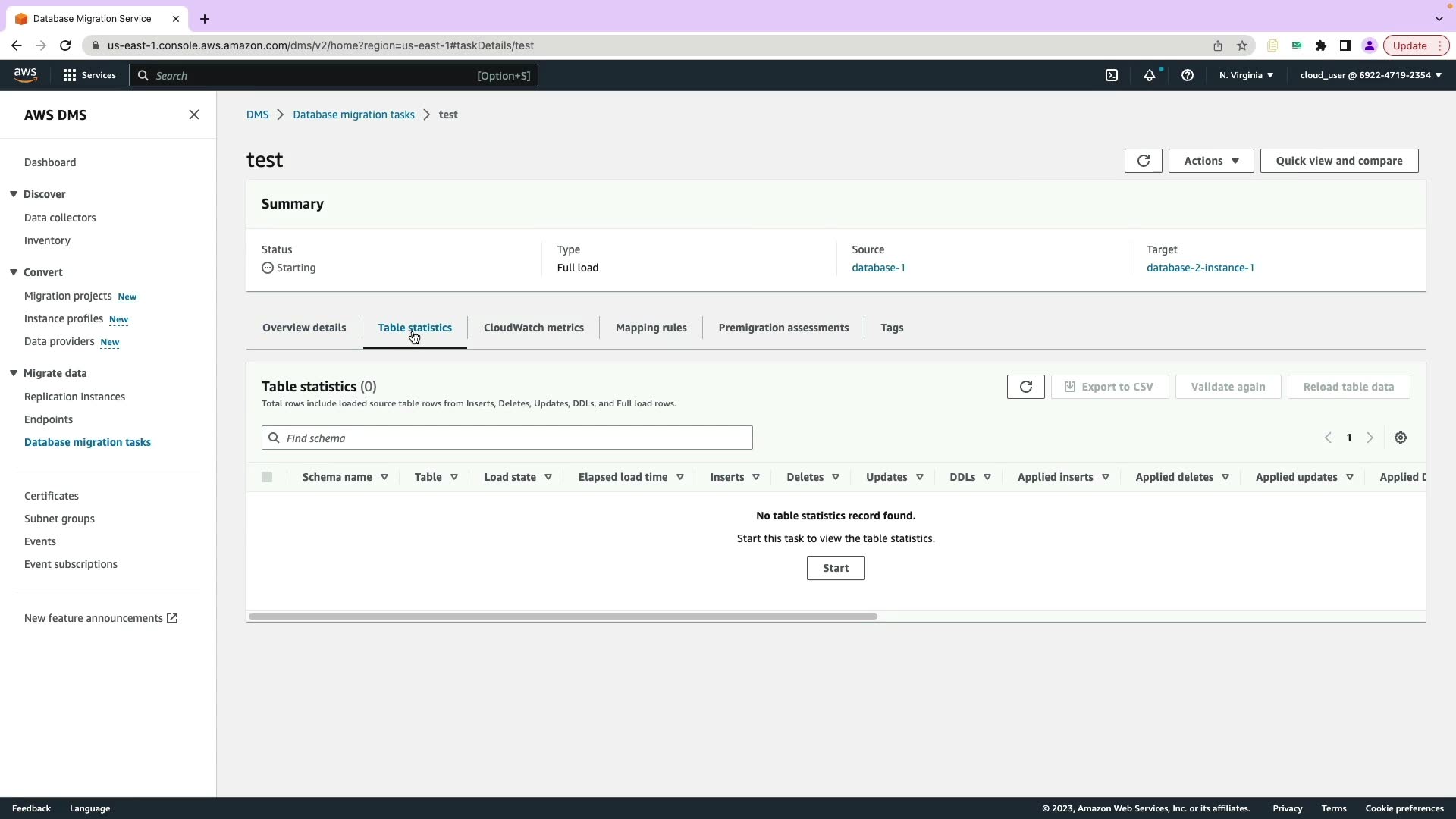Click the task refresh button beside Actions
This screenshot has width=1456, height=819.
(1143, 161)
